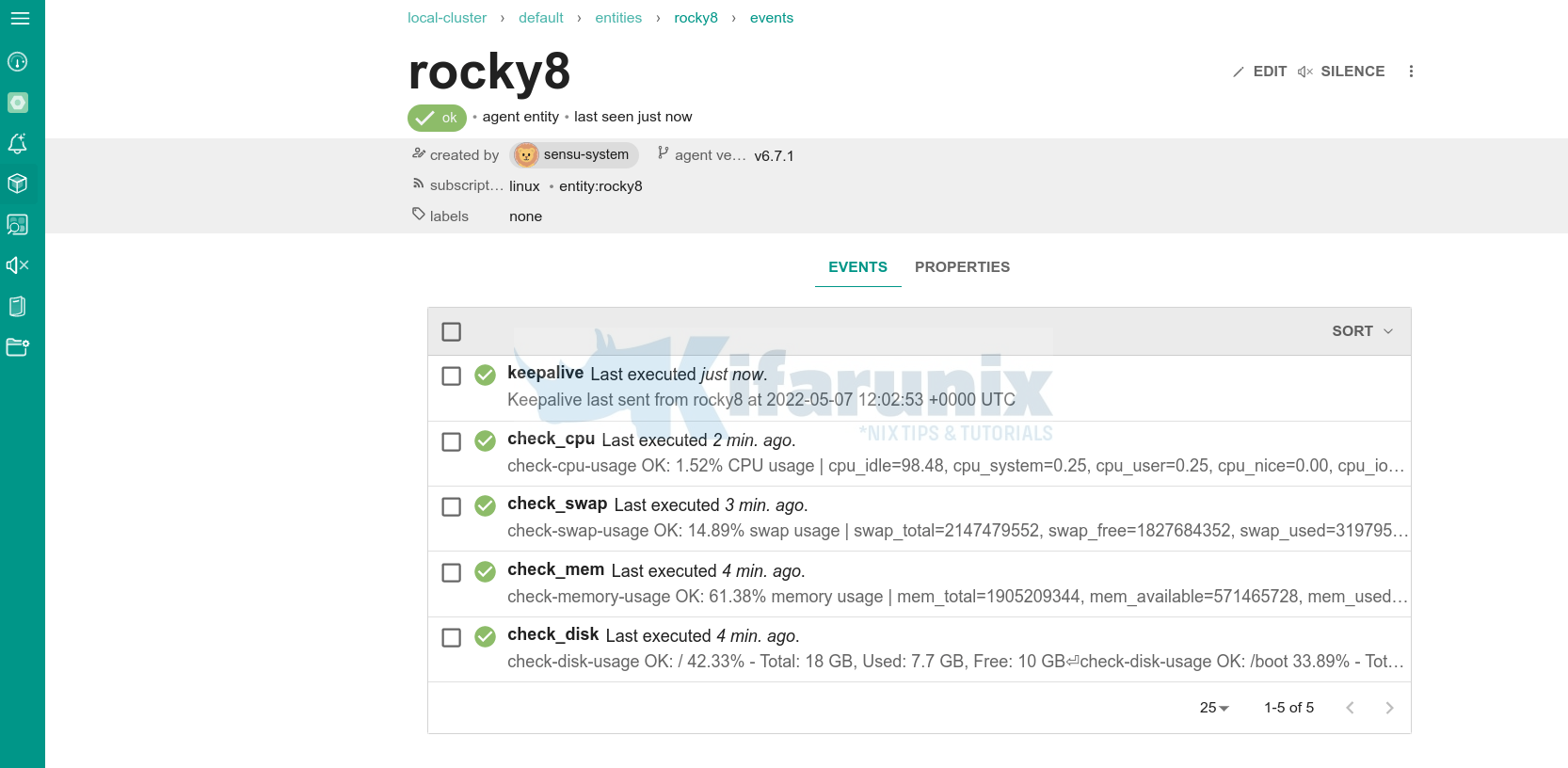Screen dimensions: 1568x768
Task: Open the services catalog icon in sidebar
Action: [18, 224]
